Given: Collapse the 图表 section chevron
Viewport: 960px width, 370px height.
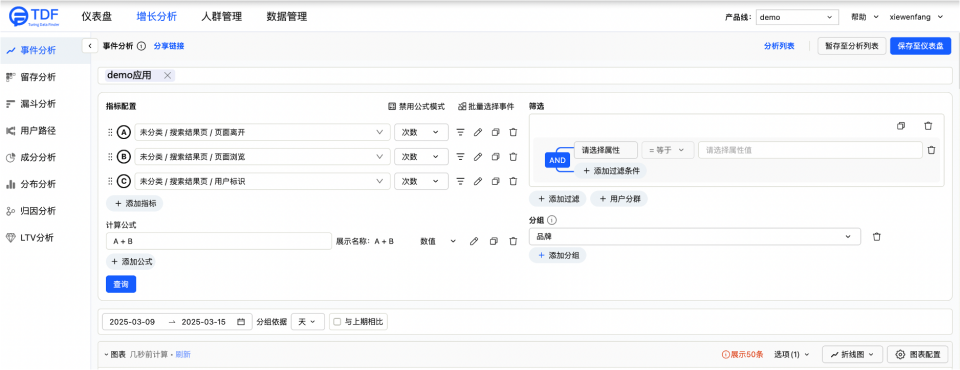Looking at the screenshot, I should [106, 354].
